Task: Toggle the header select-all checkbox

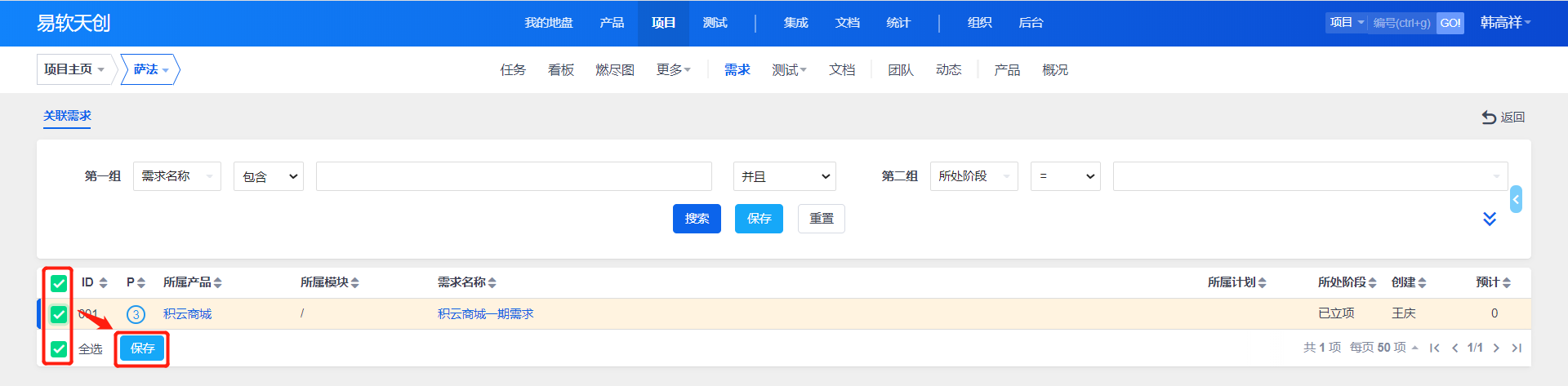Action: pyautogui.click(x=59, y=283)
